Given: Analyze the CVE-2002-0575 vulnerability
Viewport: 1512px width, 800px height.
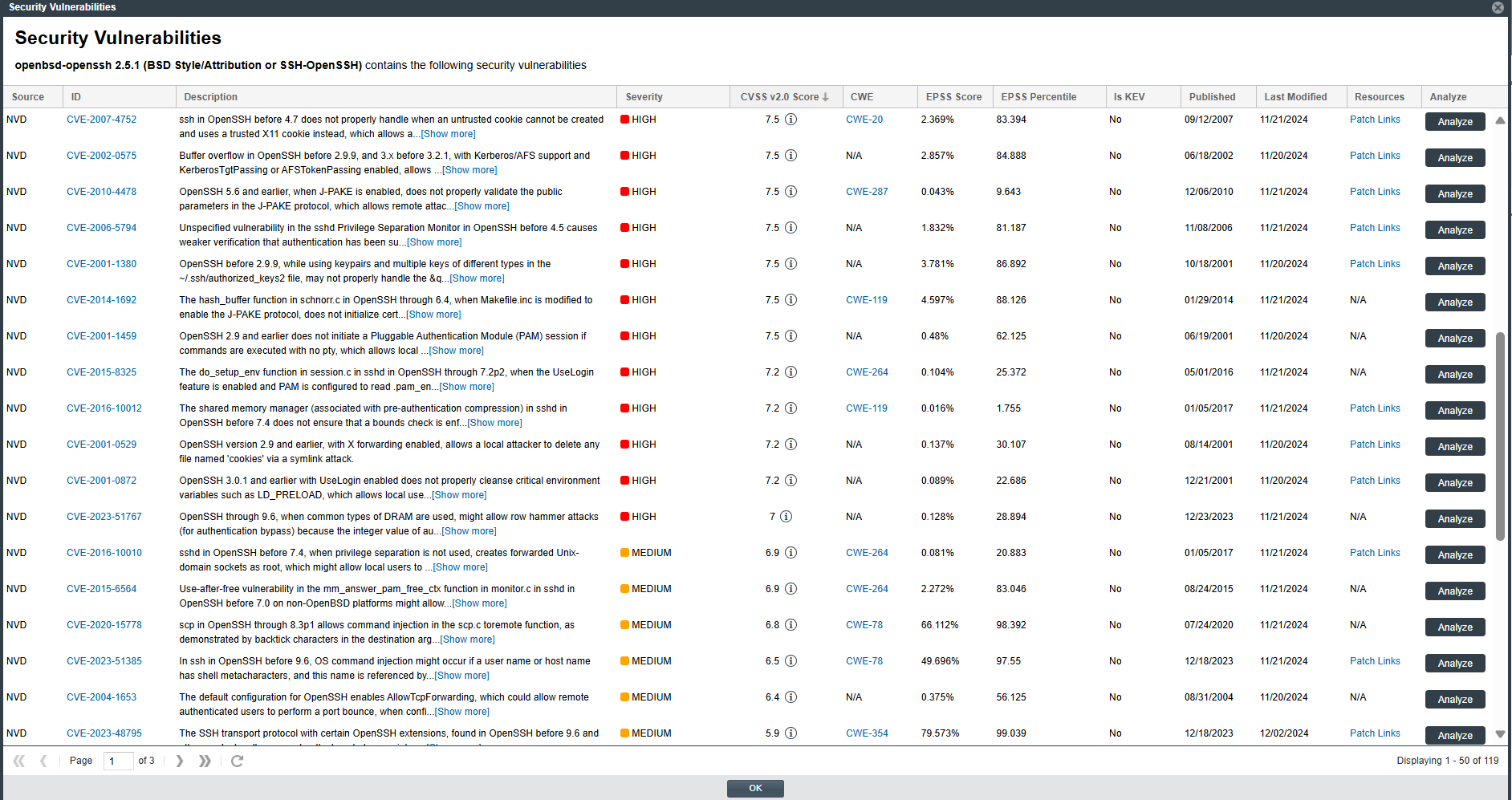Looking at the screenshot, I should click(x=1454, y=158).
